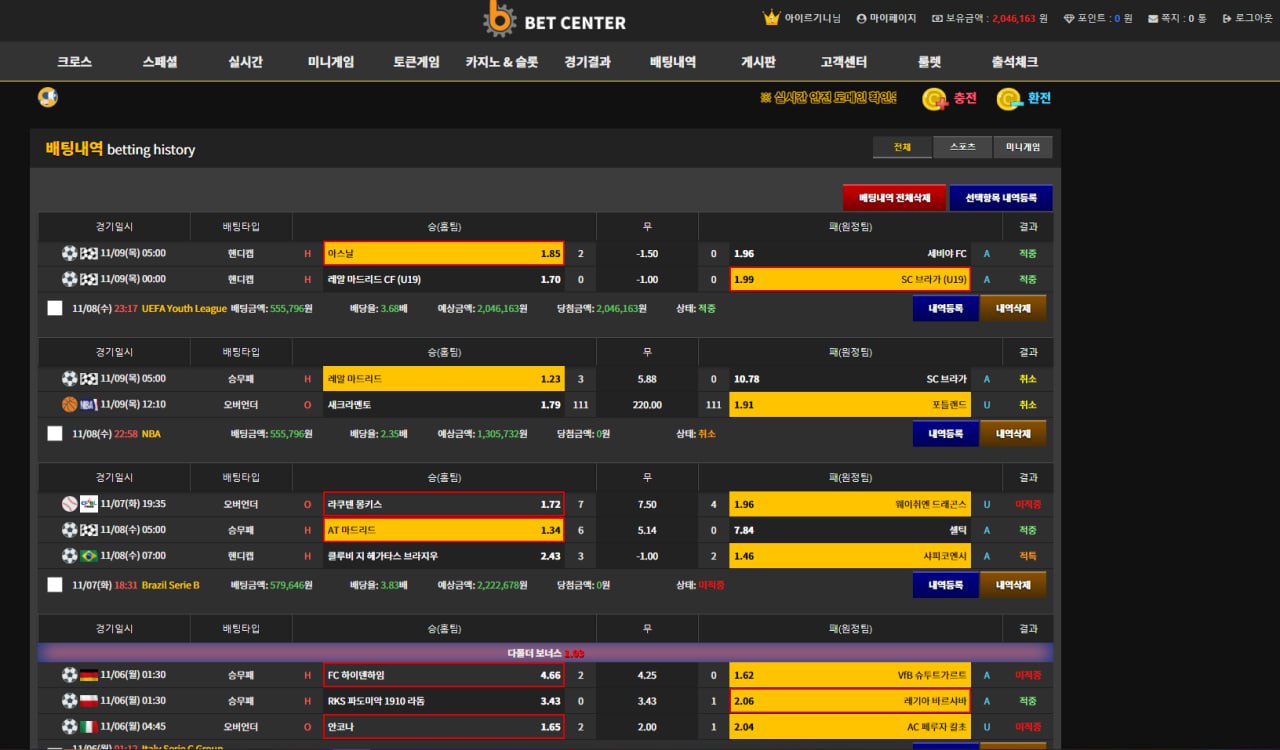
Task: Click the highlighted 레알 마드리드 1.23 odds cell
Action: tap(444, 379)
